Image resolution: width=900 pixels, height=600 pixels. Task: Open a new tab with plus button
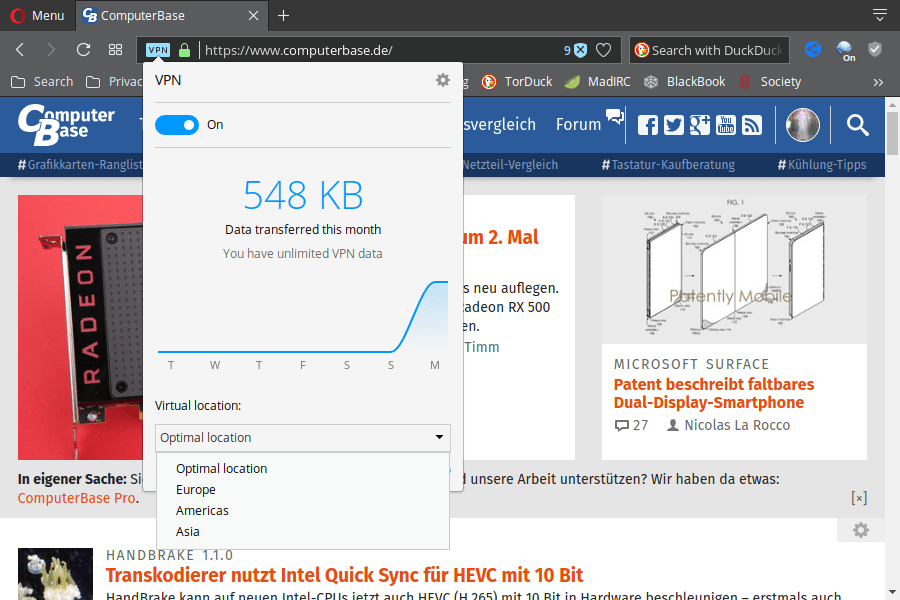click(x=283, y=16)
